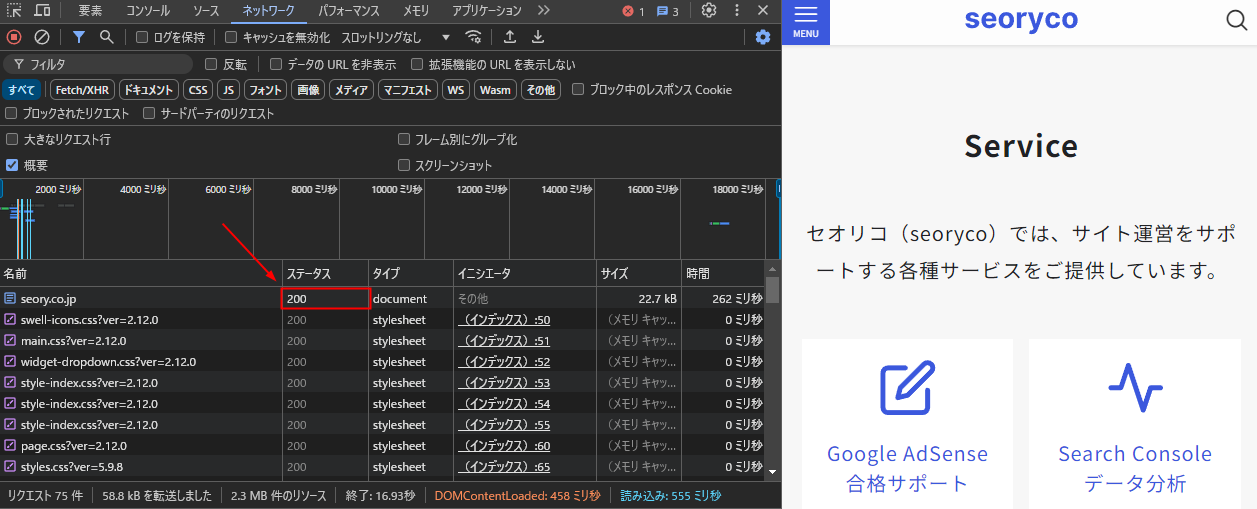The height and width of the screenshot is (509, 1257).
Task: Filter requests by WS
Action: [456, 89]
